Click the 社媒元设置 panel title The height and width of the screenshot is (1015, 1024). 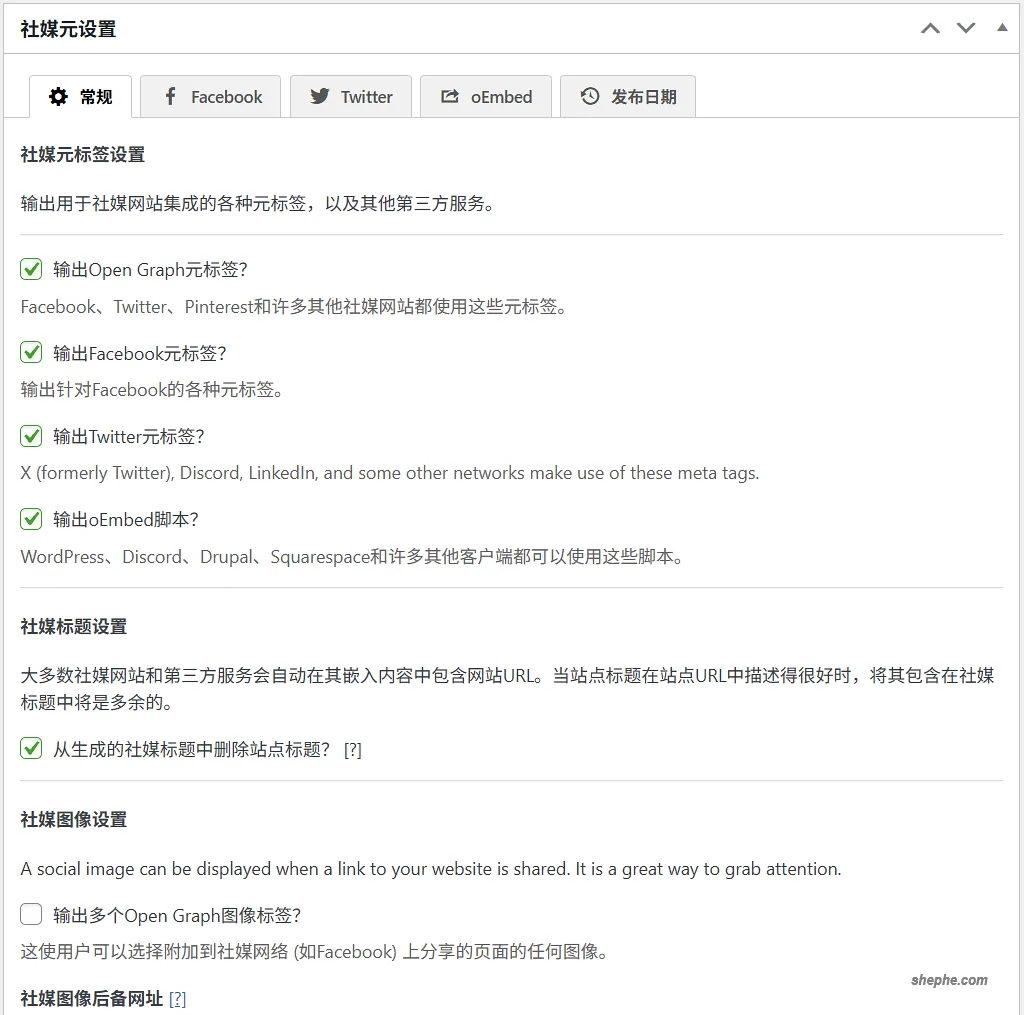[x=66, y=29]
